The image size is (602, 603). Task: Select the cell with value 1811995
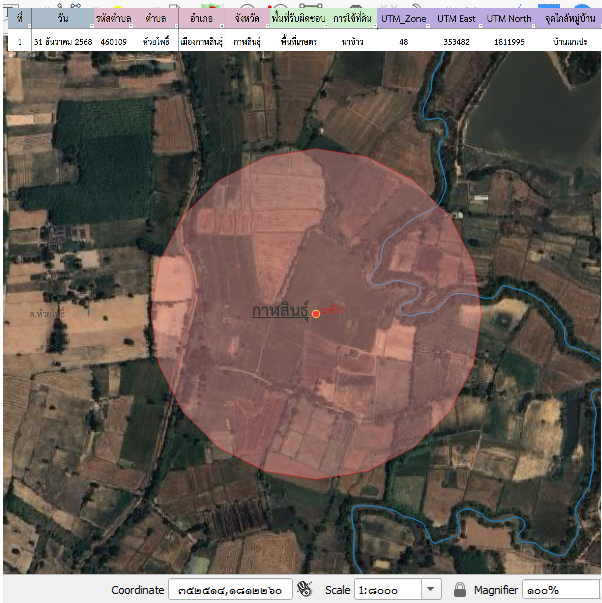pyautogui.click(x=509, y=42)
